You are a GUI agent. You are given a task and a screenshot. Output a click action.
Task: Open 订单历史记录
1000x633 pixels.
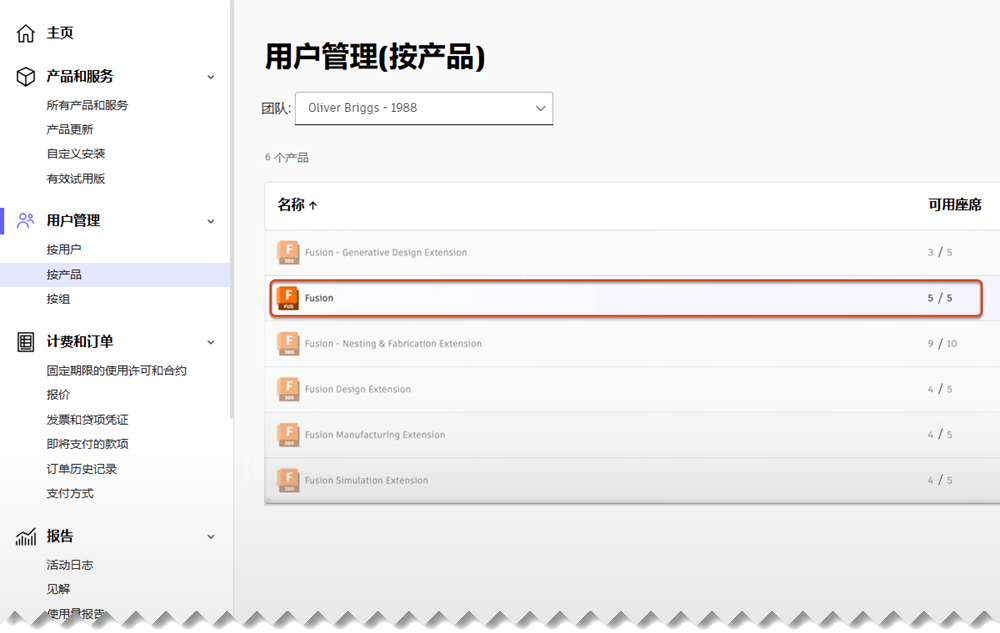pyautogui.click(x=82, y=469)
